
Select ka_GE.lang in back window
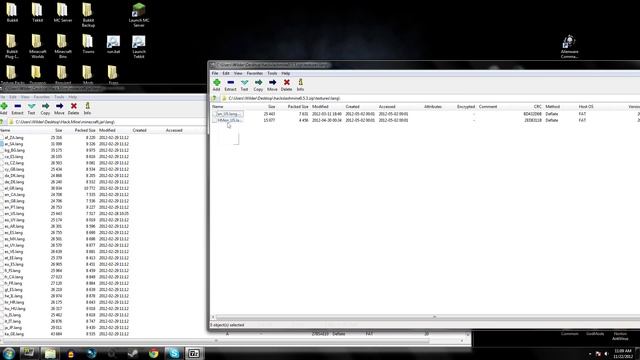tap(14, 334)
